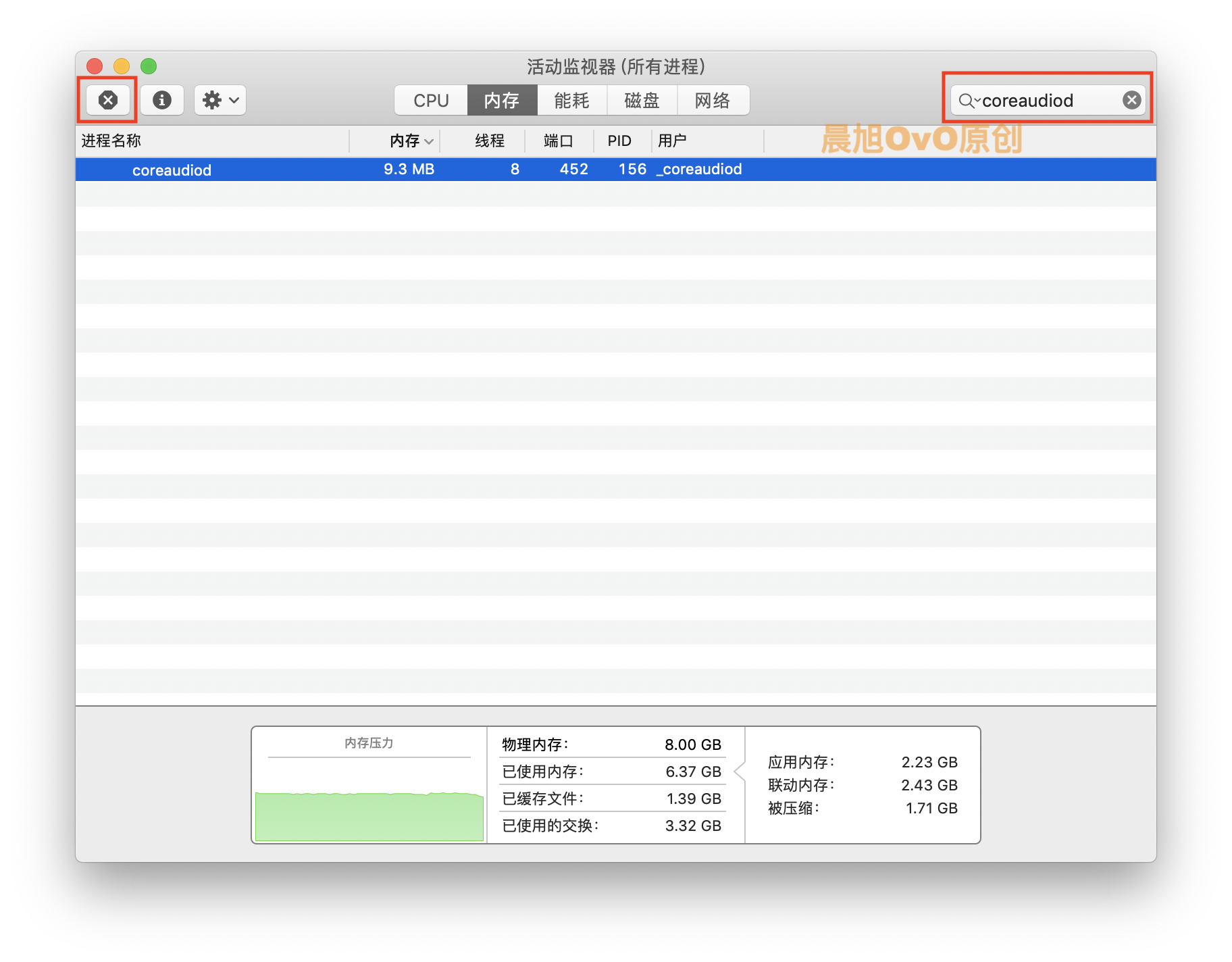Click the 9.3 MB memory value
This screenshot has width=1232, height=962.
click(409, 169)
